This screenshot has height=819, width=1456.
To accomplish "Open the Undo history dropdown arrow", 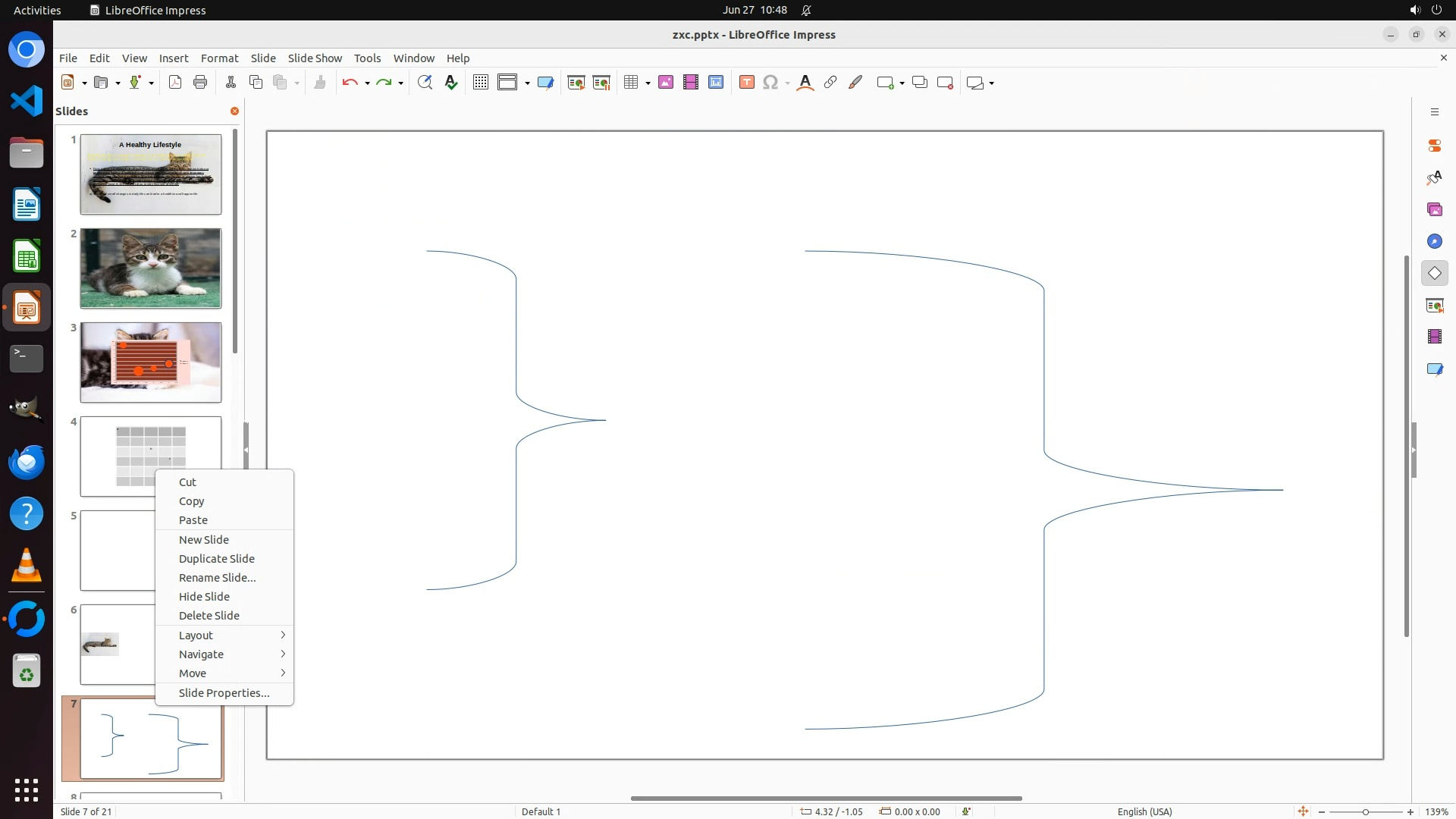I will [367, 83].
